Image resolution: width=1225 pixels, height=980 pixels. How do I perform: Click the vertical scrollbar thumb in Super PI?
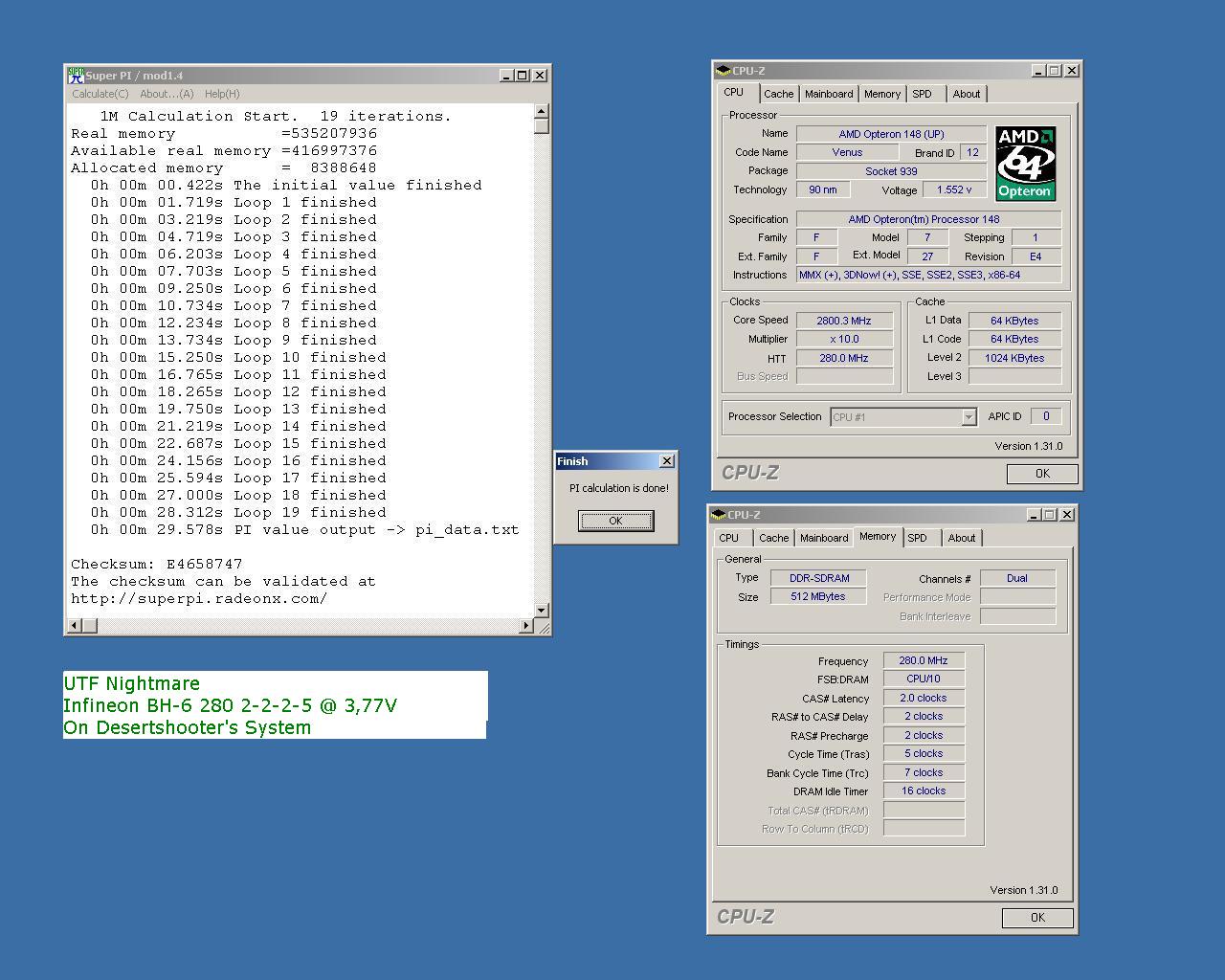542,126
